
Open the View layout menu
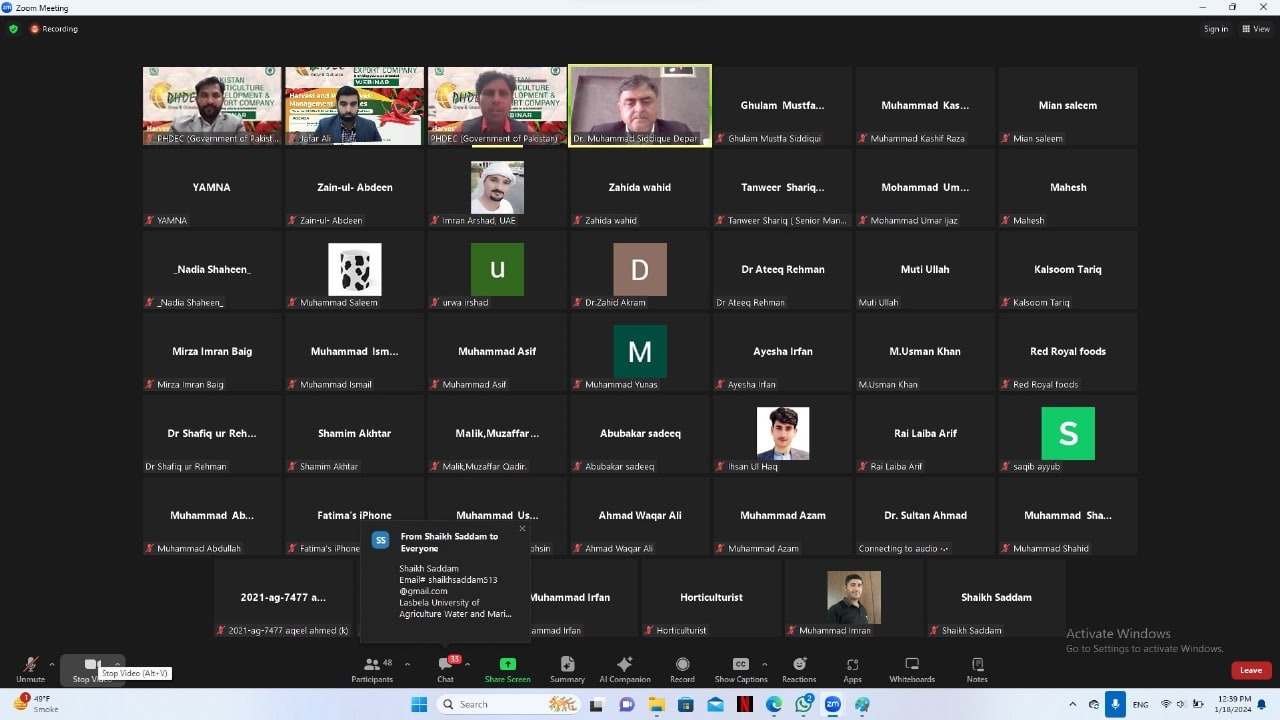click(x=1255, y=29)
